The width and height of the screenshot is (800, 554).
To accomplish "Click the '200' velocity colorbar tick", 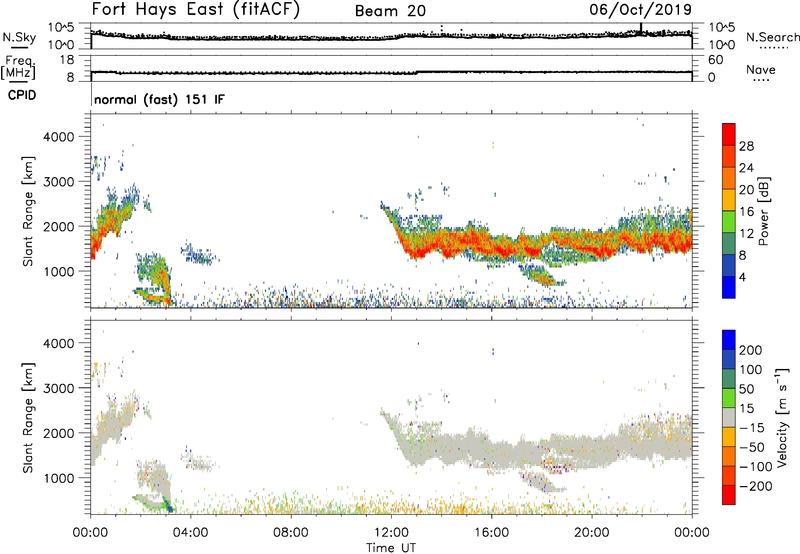I will pyautogui.click(x=751, y=350).
